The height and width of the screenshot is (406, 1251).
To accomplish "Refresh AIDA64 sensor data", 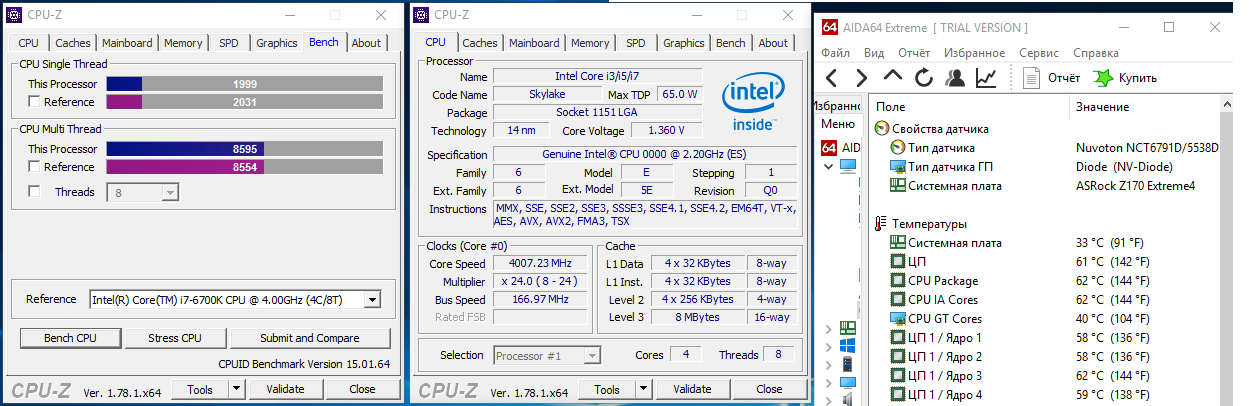I will tap(924, 77).
